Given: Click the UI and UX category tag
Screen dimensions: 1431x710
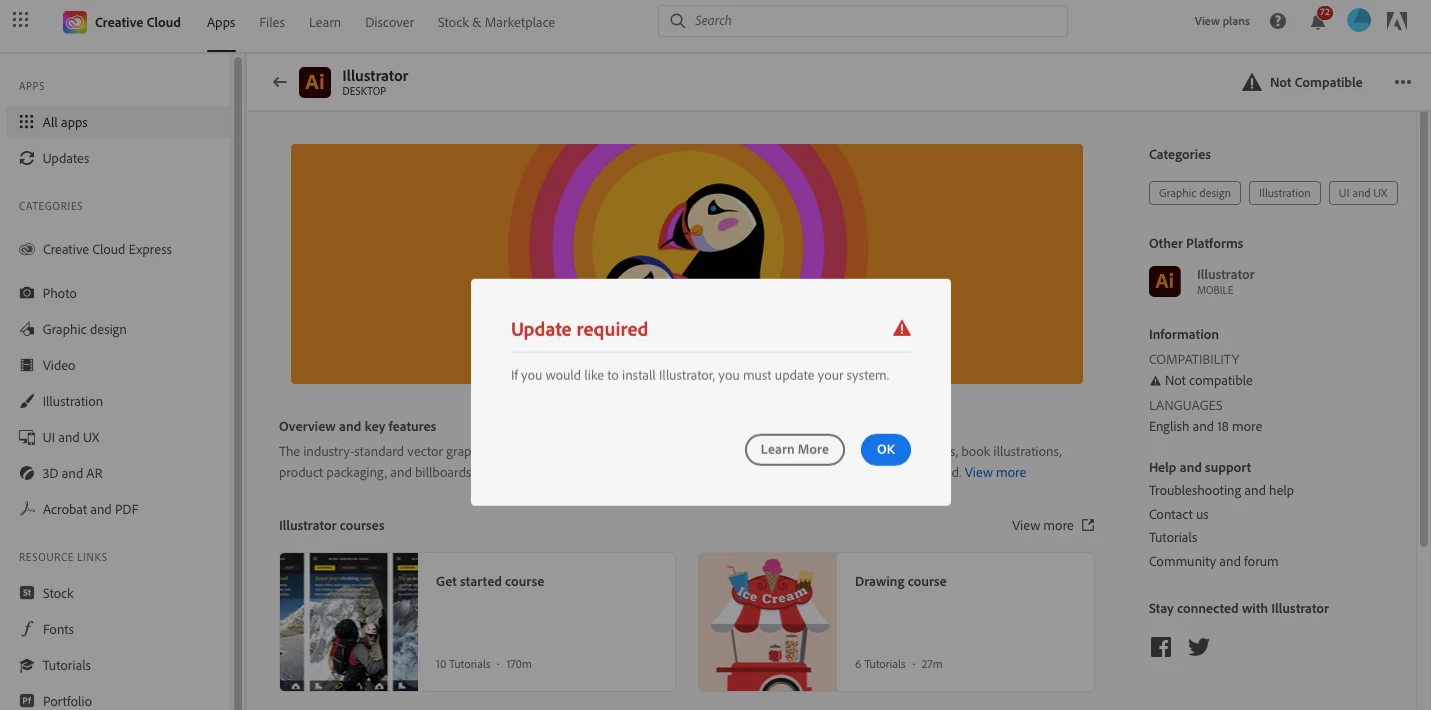Looking at the screenshot, I should click(1362, 193).
